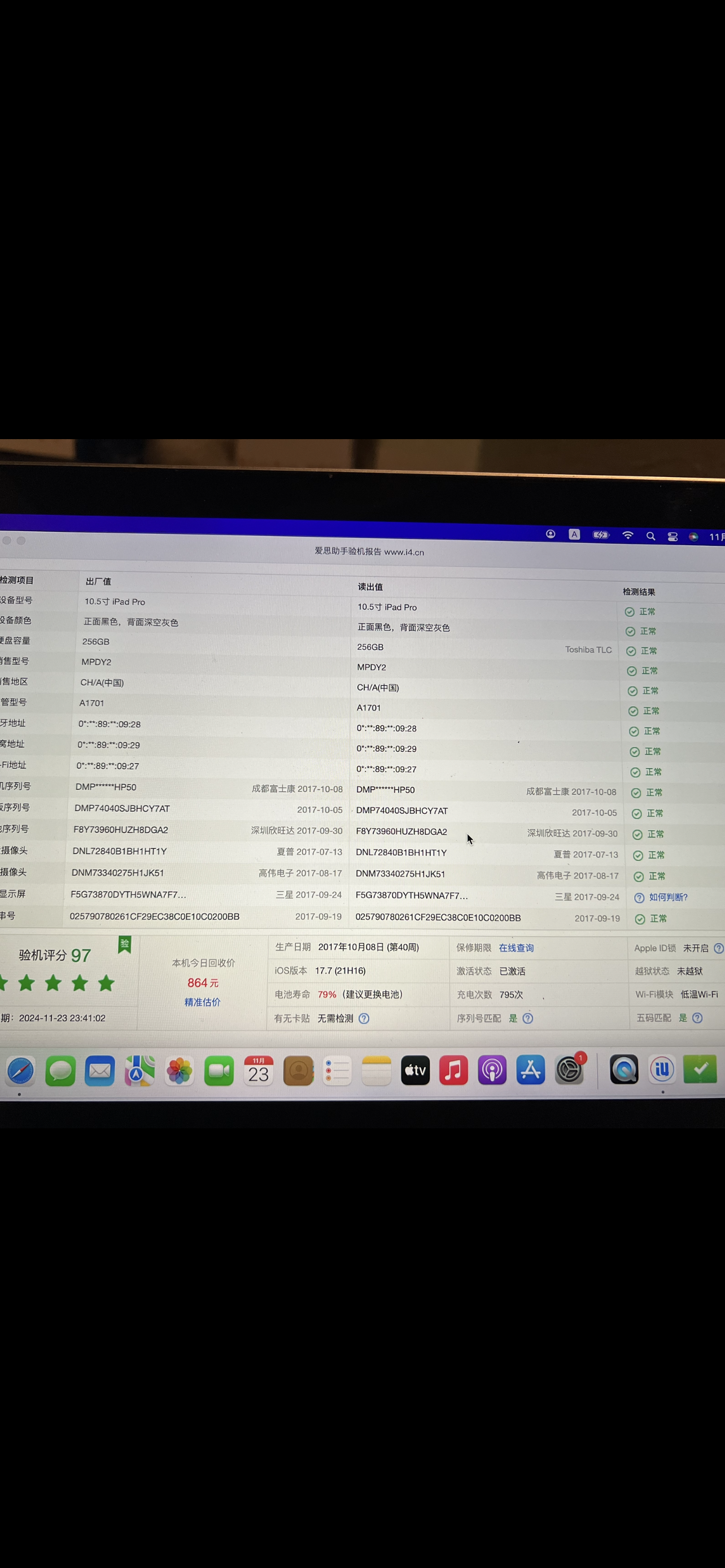Activate Siri from the menu bar
This screenshot has height=1568, width=725.
point(693,537)
